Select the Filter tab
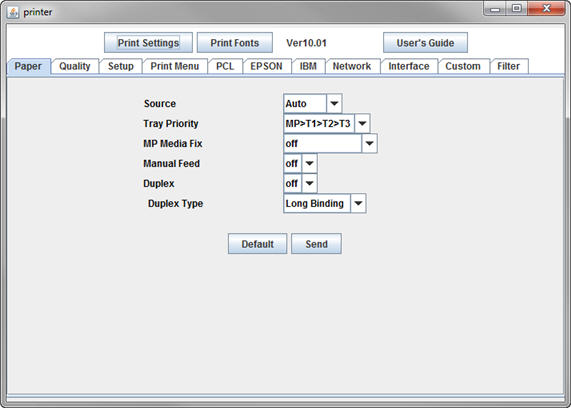Viewport: 571px width, 408px height. 508,66
